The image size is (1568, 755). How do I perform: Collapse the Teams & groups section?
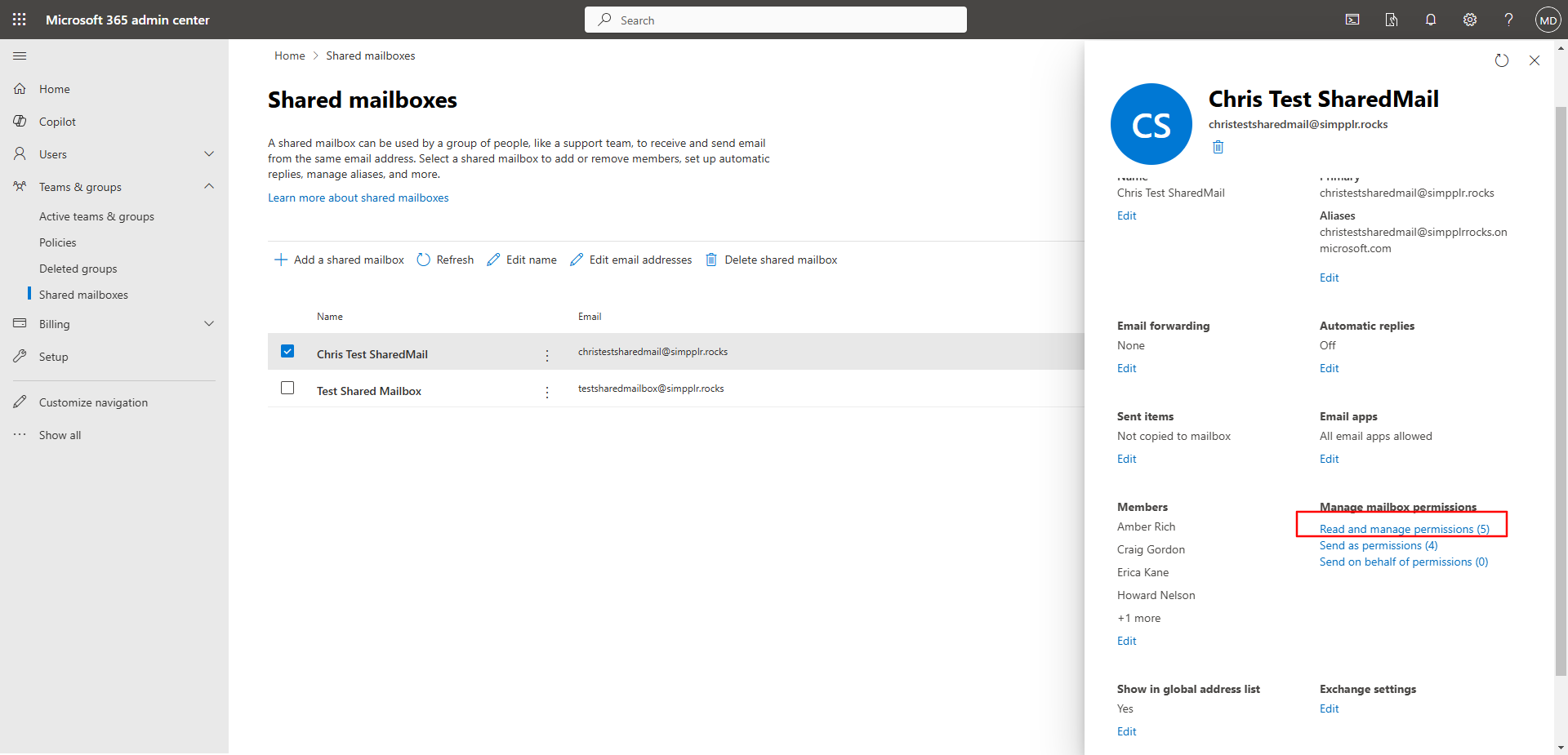tap(209, 186)
